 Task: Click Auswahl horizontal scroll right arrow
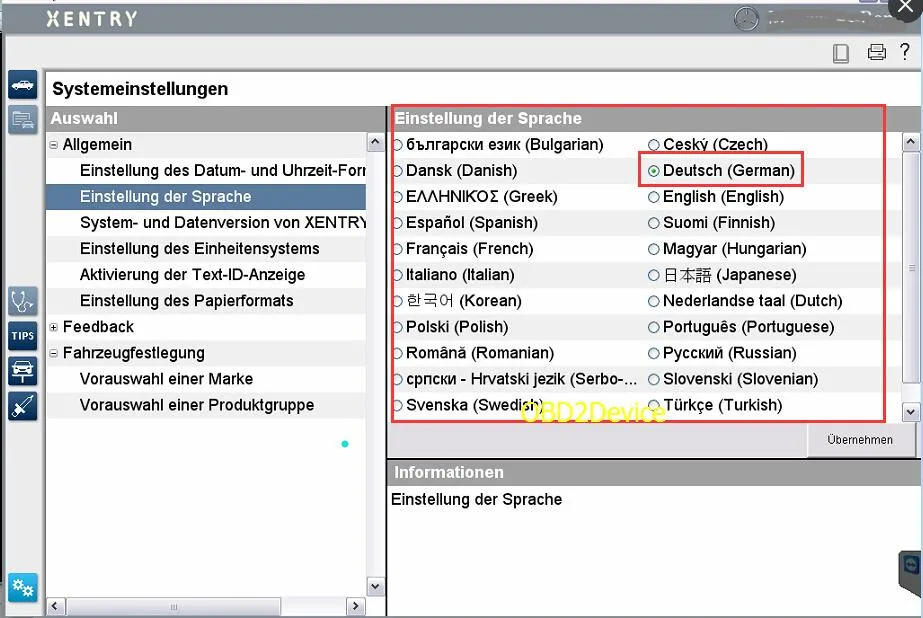point(355,606)
